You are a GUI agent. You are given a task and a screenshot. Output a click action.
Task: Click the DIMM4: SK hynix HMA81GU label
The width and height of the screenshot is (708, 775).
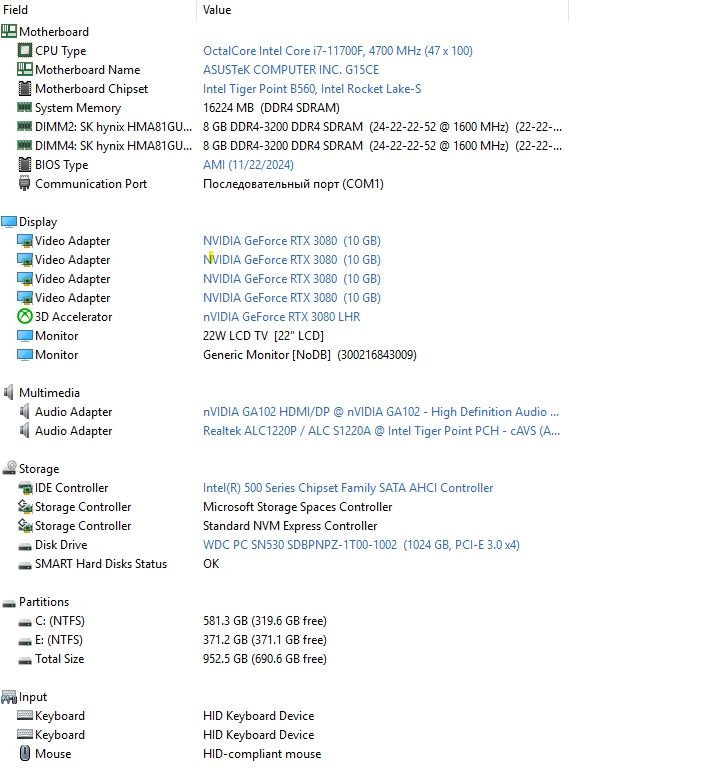click(x=113, y=146)
